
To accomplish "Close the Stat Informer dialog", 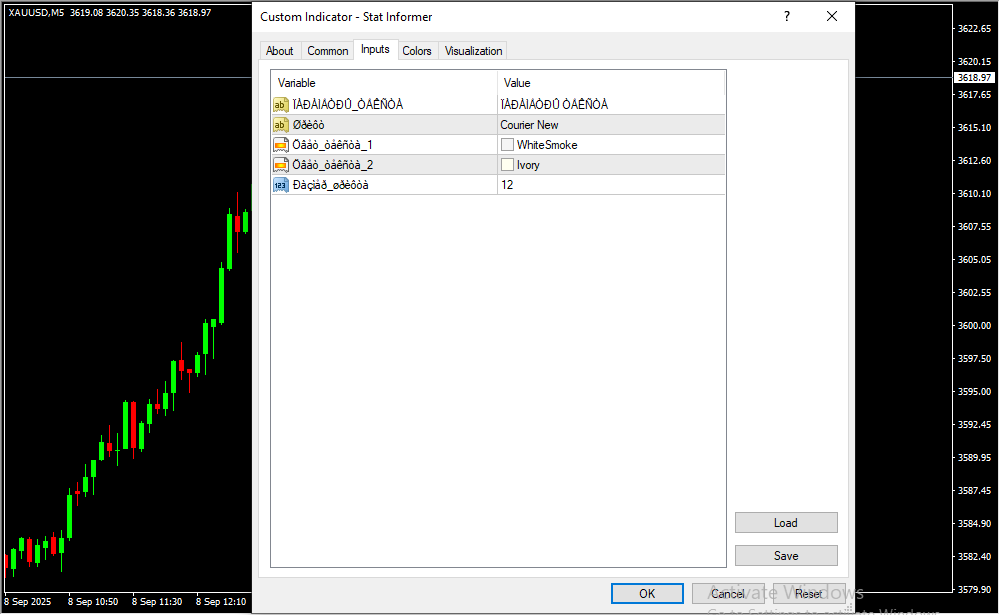I will 832,17.
